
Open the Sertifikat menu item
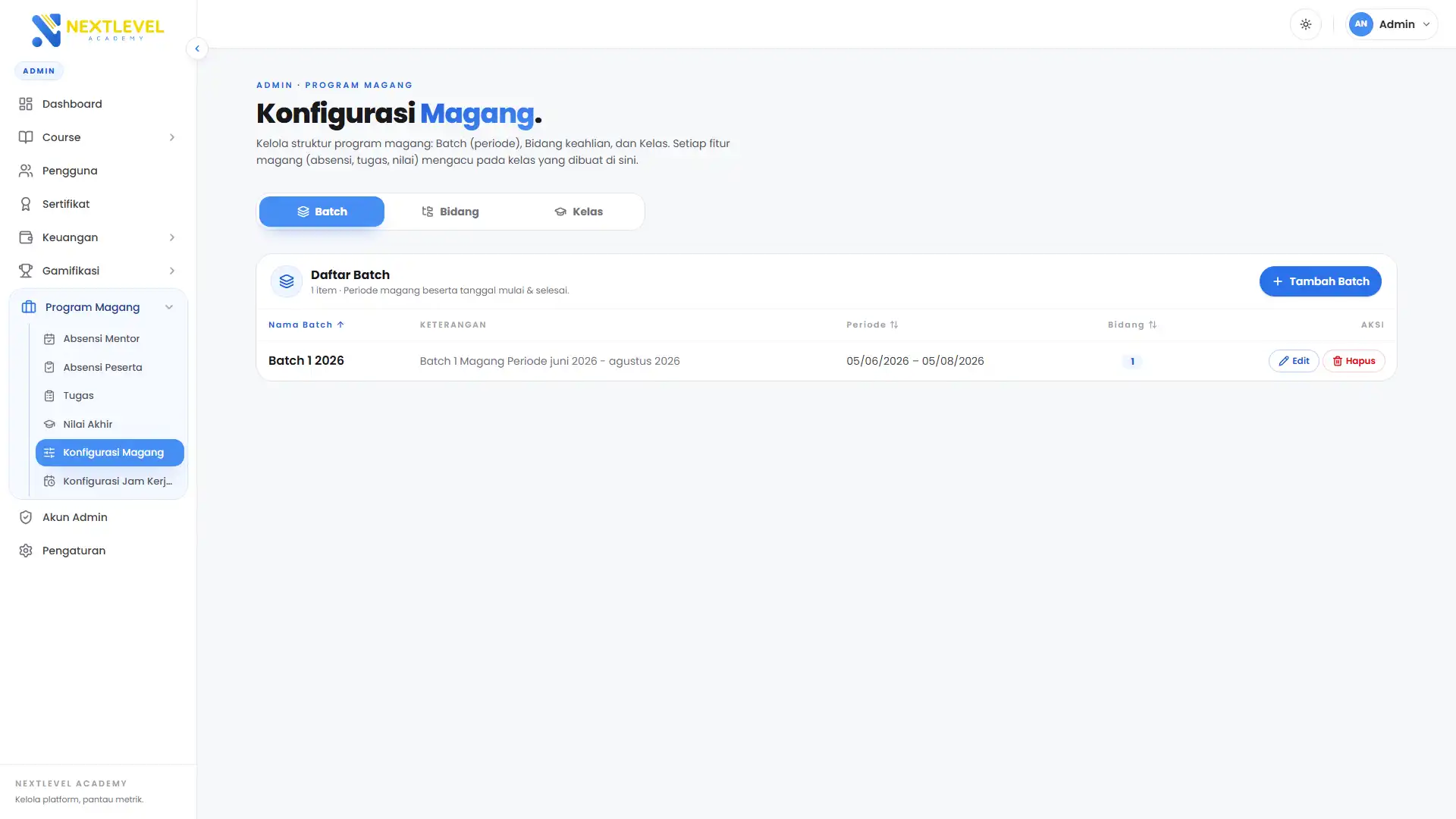[x=98, y=204]
